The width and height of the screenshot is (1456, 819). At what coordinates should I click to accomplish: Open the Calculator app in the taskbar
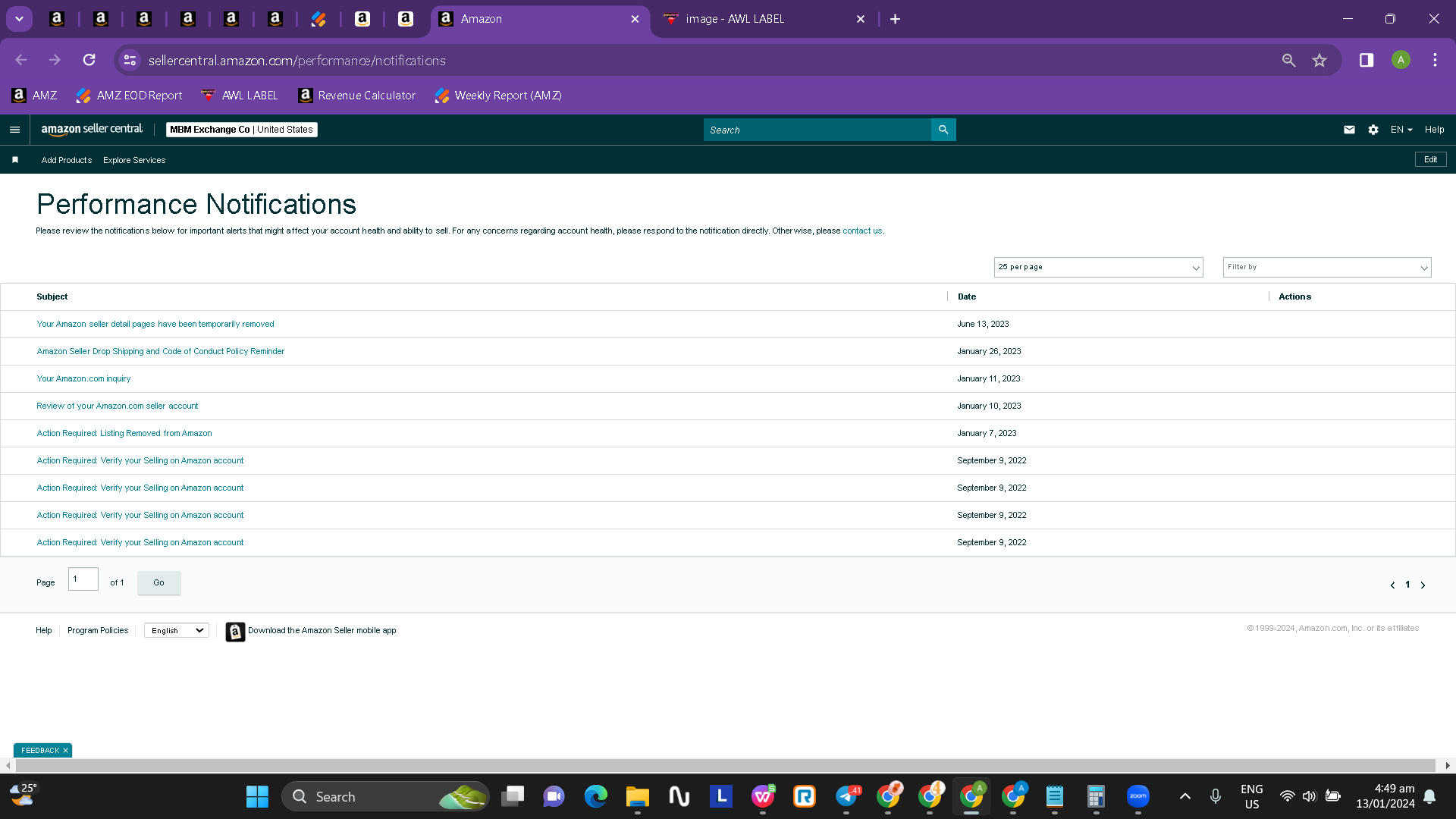click(1096, 796)
